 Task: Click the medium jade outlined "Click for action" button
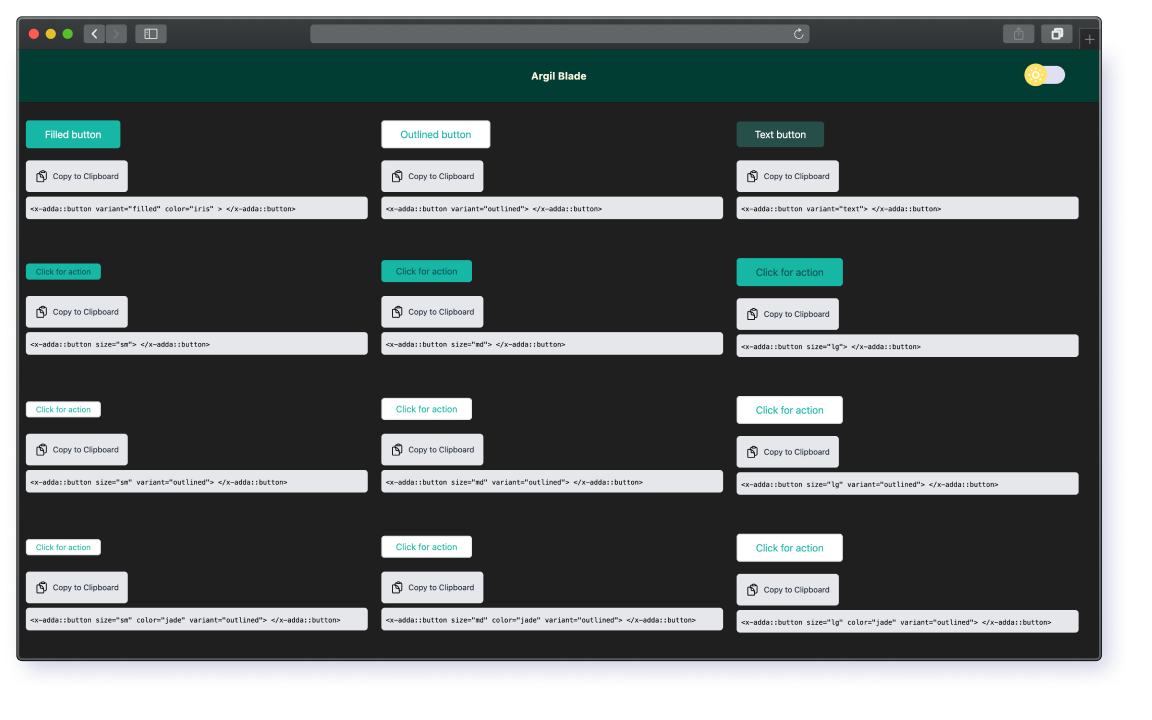click(426, 547)
